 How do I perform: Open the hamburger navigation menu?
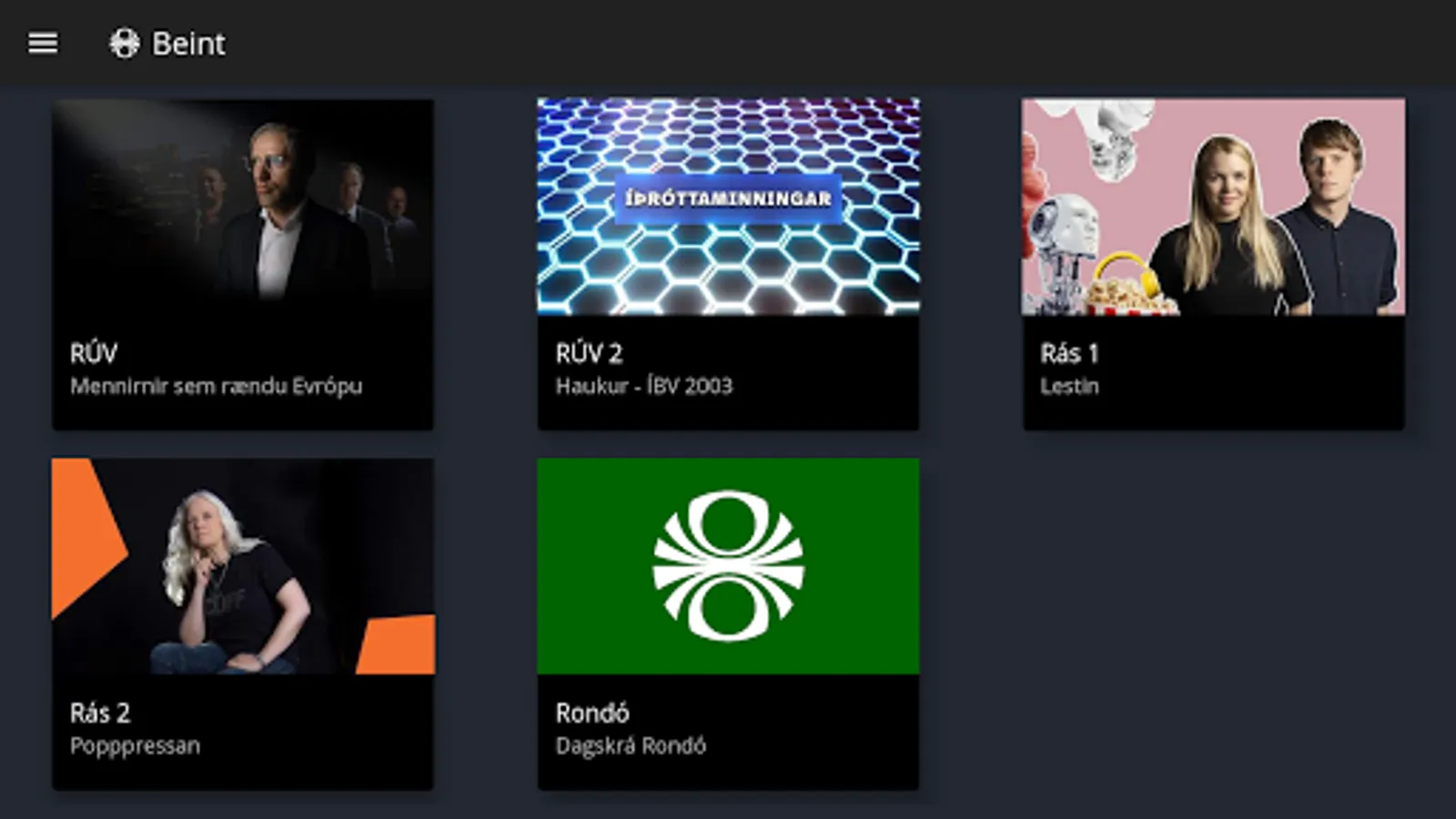[x=43, y=43]
